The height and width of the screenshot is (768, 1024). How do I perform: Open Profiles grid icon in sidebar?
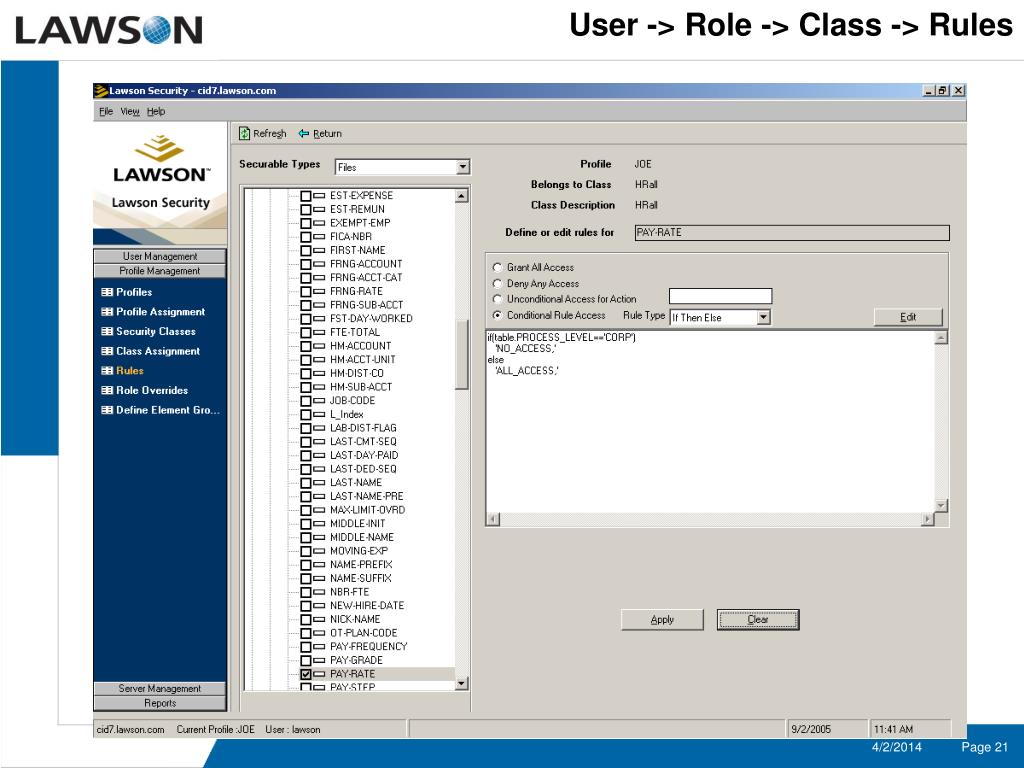[x=107, y=292]
